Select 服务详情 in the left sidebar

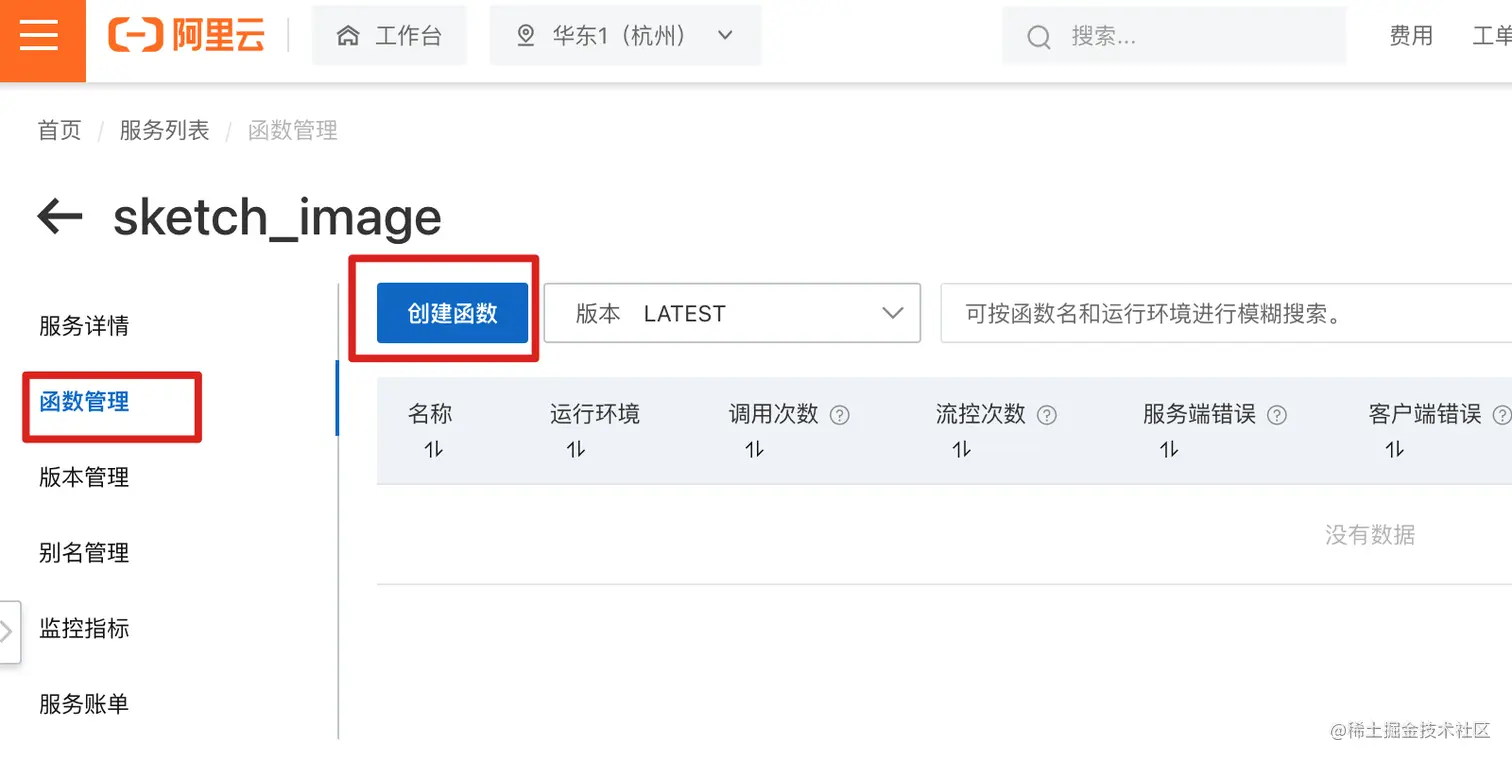click(84, 326)
